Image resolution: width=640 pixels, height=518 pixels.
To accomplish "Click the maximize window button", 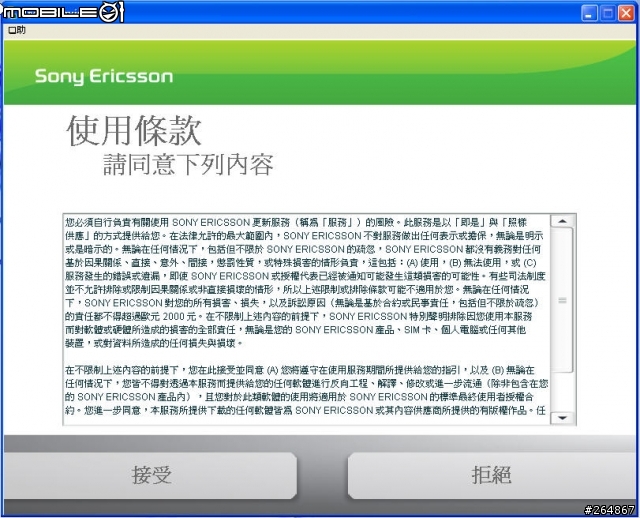I will [x=607, y=13].
